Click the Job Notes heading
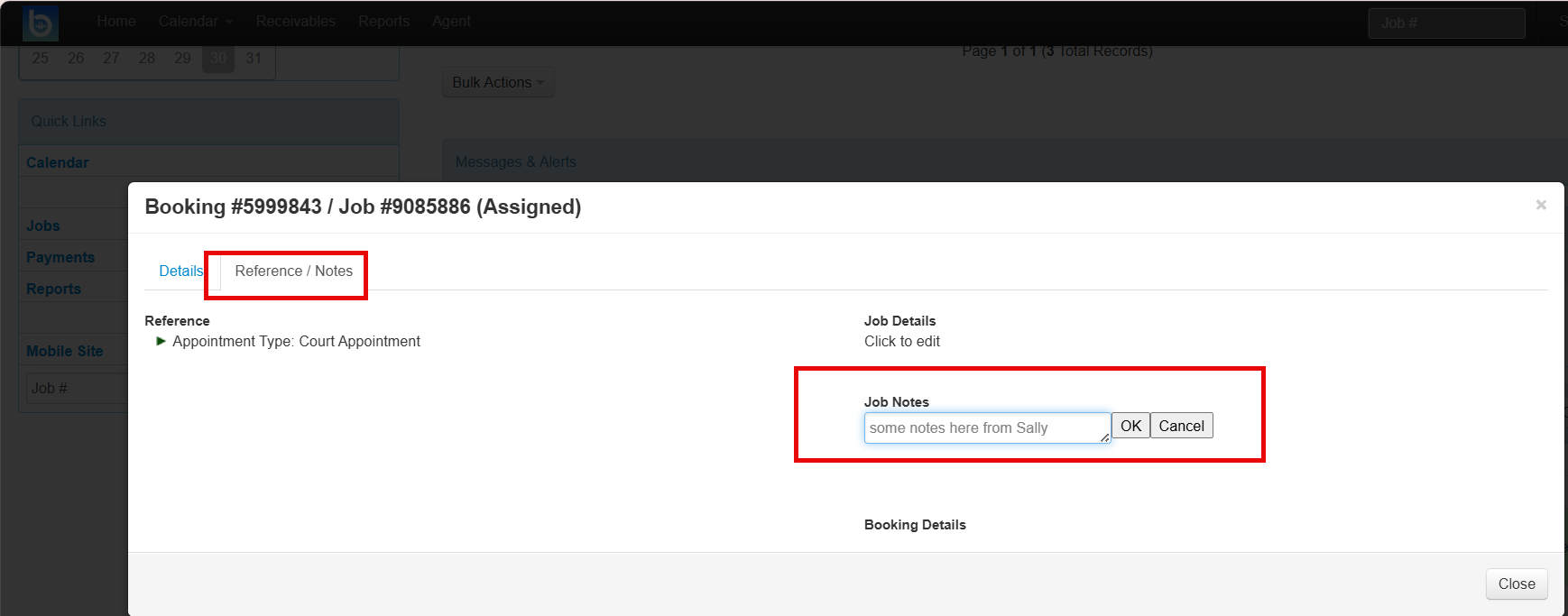This screenshot has height=616, width=1568. click(x=897, y=402)
